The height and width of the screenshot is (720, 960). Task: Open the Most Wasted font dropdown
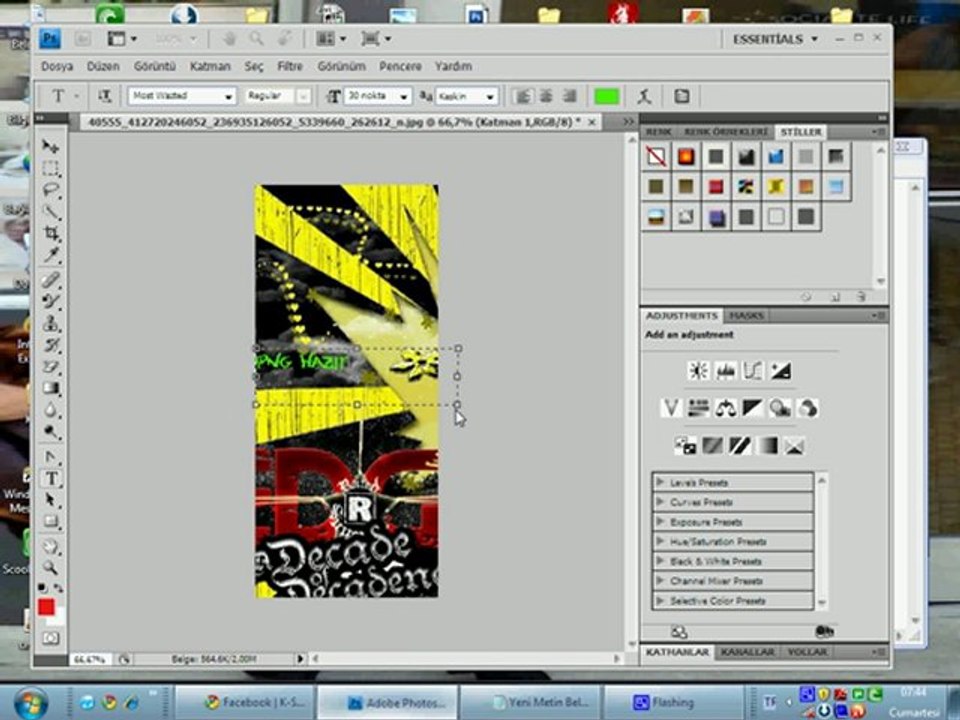pos(228,96)
